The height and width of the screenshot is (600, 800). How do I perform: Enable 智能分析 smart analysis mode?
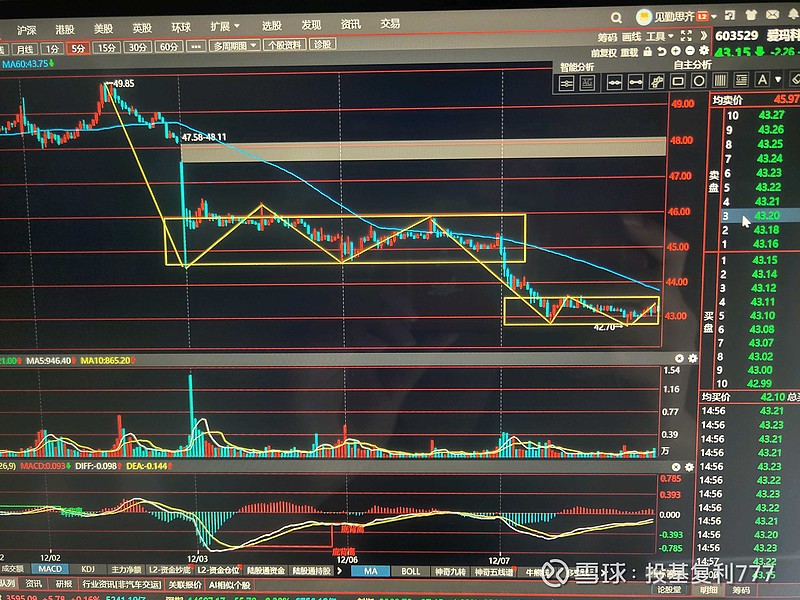[578, 65]
